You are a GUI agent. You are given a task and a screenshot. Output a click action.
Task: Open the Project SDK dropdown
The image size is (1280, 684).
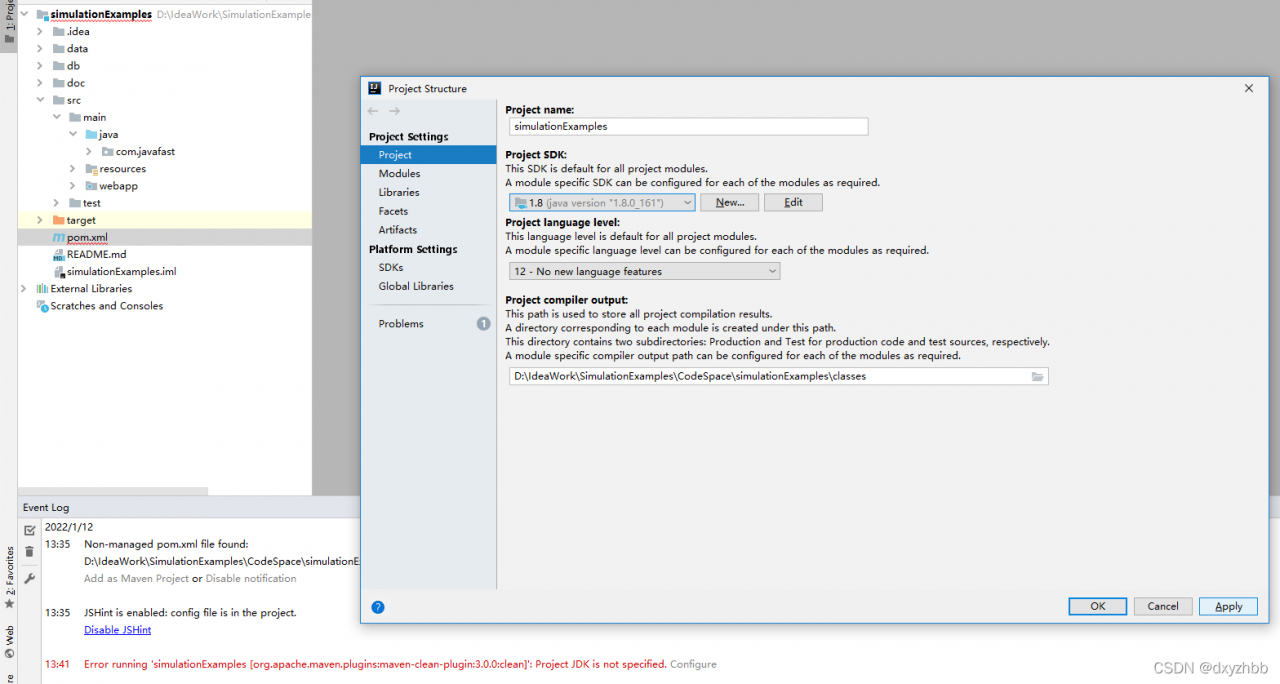tap(602, 202)
